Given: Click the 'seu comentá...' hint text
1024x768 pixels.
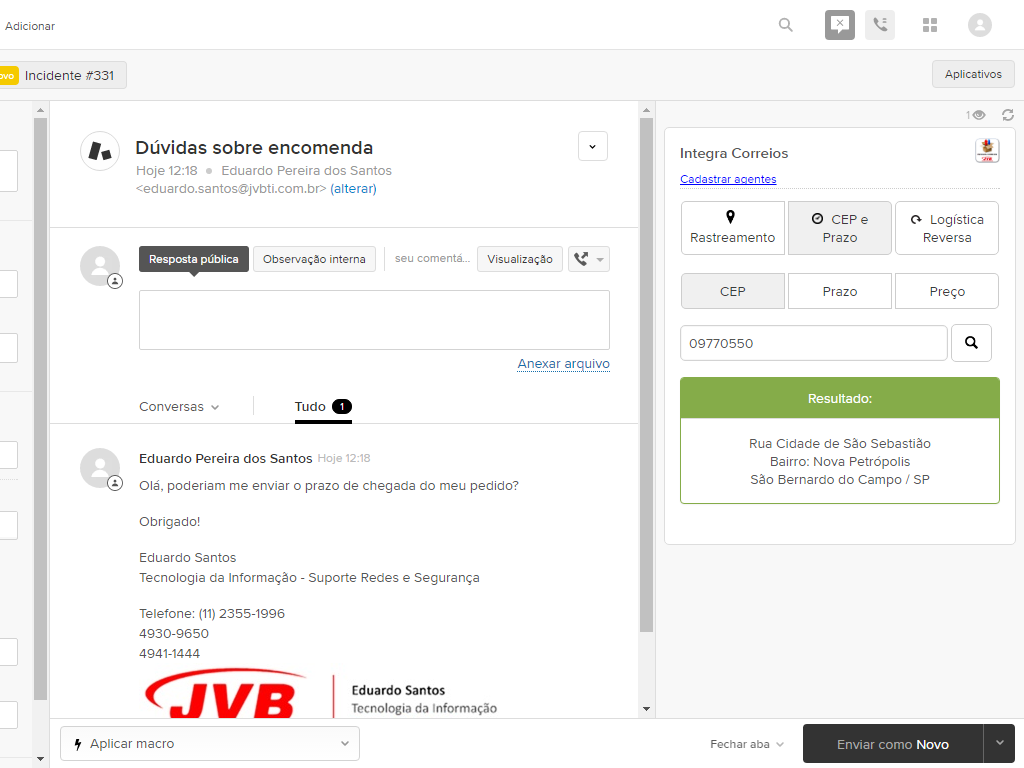Looking at the screenshot, I should click(x=432, y=259).
